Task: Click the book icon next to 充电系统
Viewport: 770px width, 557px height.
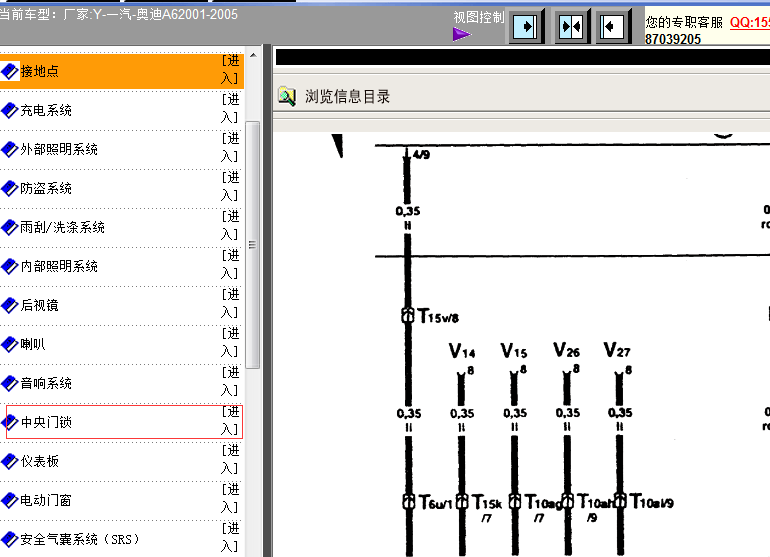Action: (10, 110)
